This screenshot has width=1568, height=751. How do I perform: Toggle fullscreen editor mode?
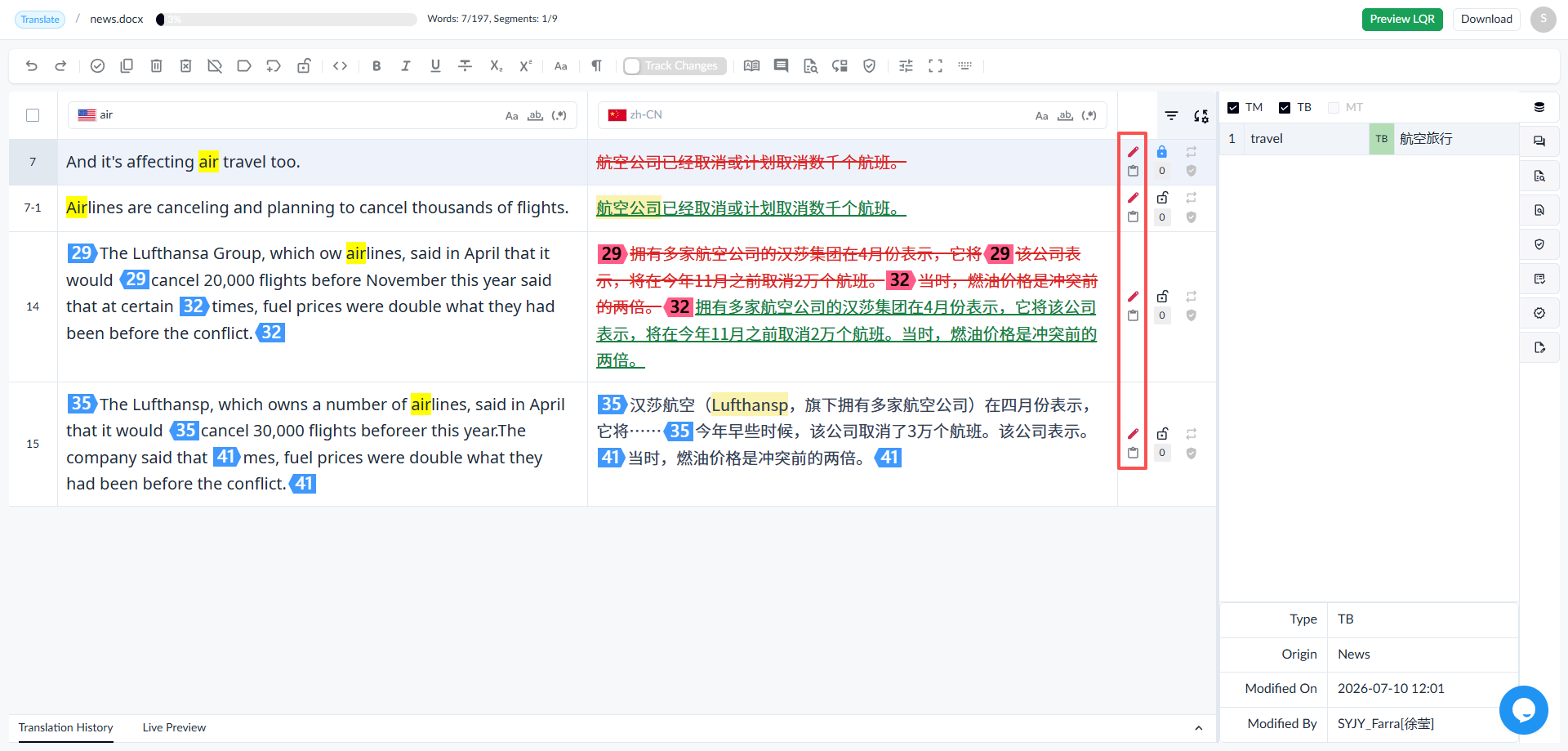click(936, 66)
